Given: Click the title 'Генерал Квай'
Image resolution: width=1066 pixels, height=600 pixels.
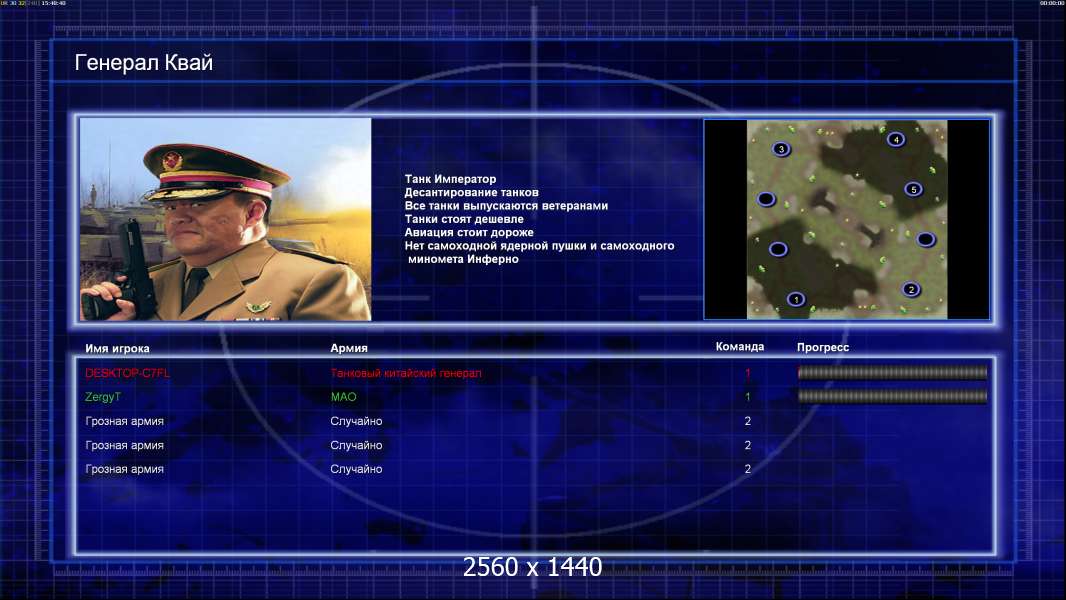Looking at the screenshot, I should coord(143,63).
